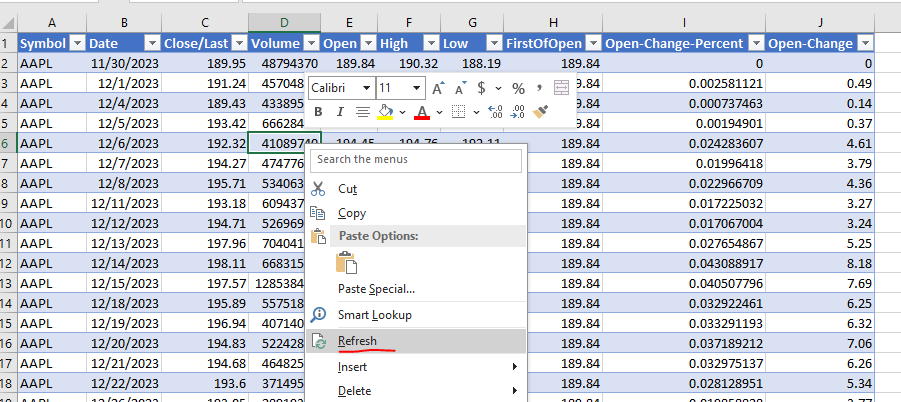
Task: Click the Paste option clipboard icon
Action: click(346, 262)
